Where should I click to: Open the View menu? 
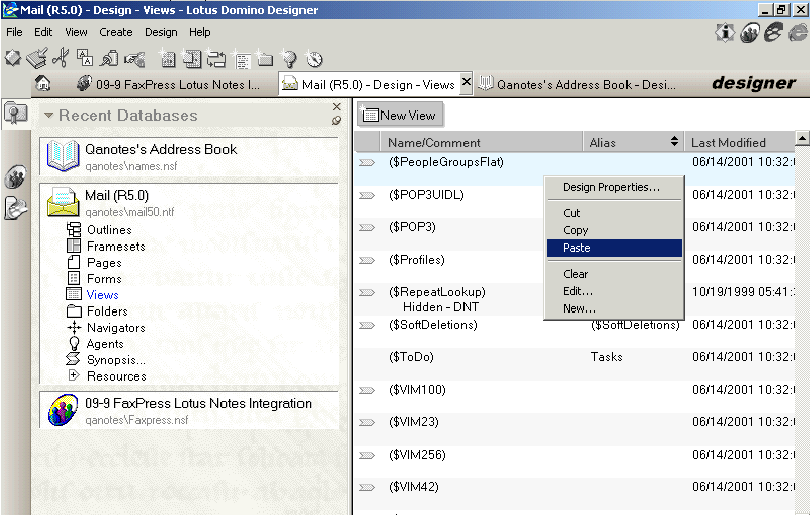tap(76, 32)
